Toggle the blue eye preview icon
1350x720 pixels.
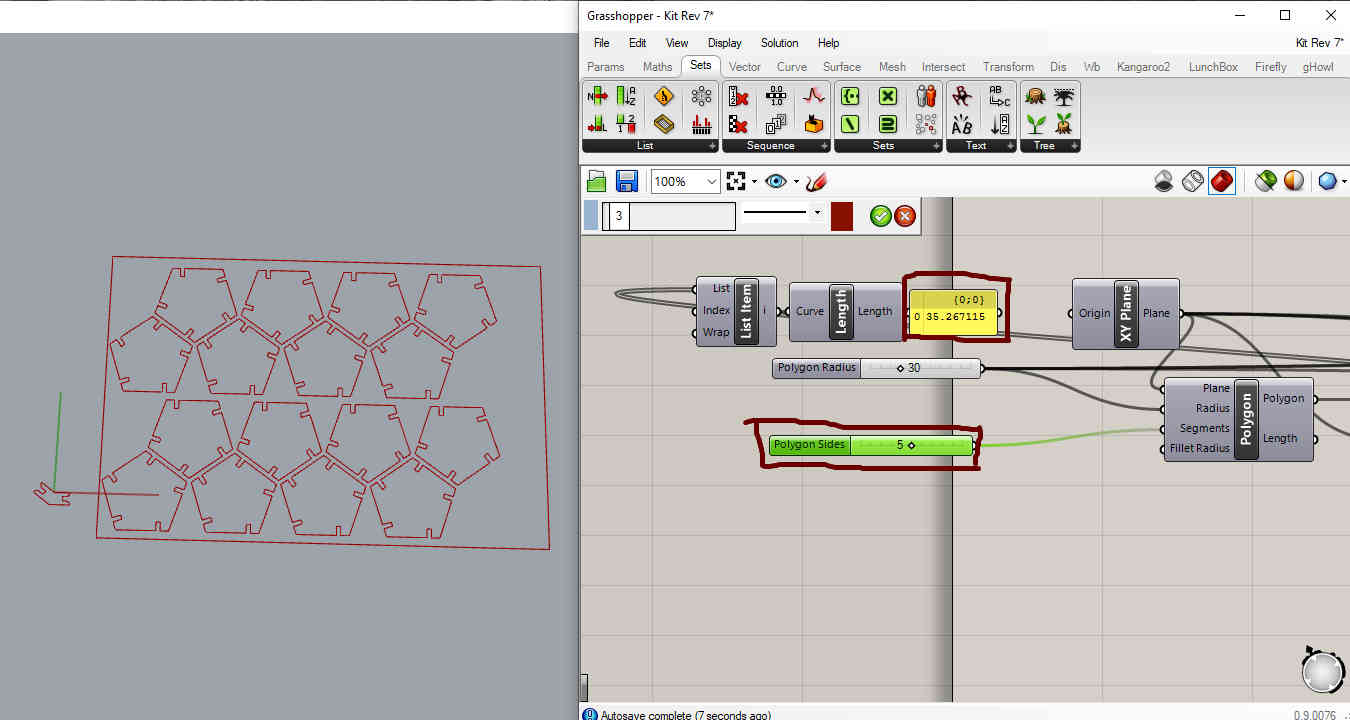pos(776,181)
